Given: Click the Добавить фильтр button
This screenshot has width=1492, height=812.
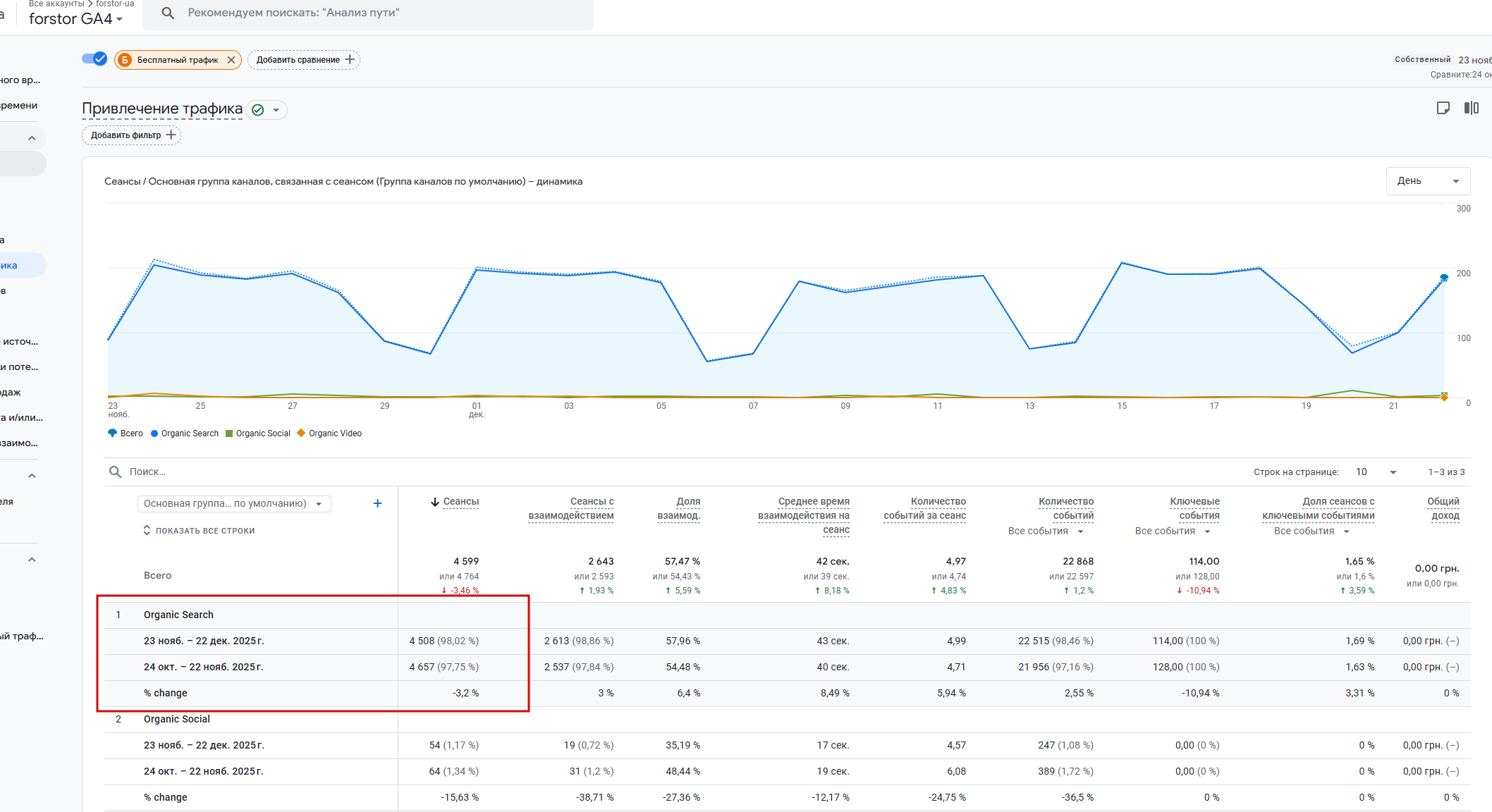Looking at the screenshot, I should coord(132,135).
